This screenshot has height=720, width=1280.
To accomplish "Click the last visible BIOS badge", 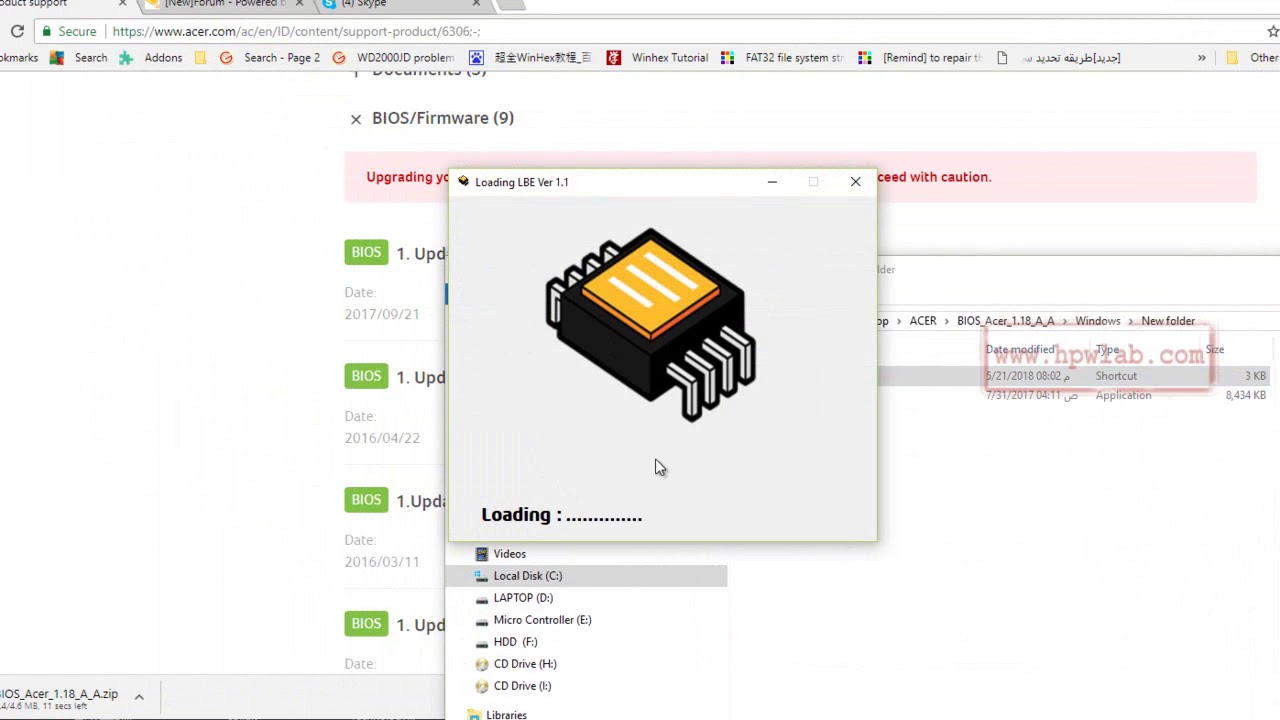I will point(366,624).
